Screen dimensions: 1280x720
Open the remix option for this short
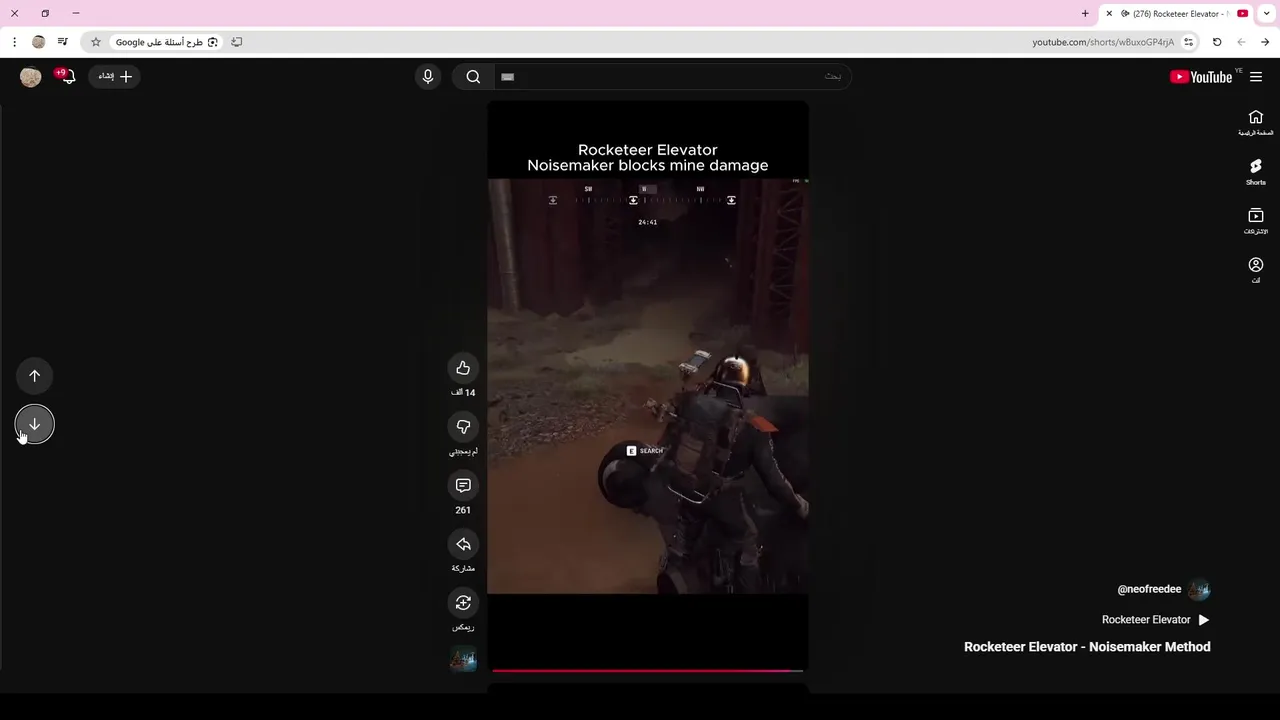[463, 603]
